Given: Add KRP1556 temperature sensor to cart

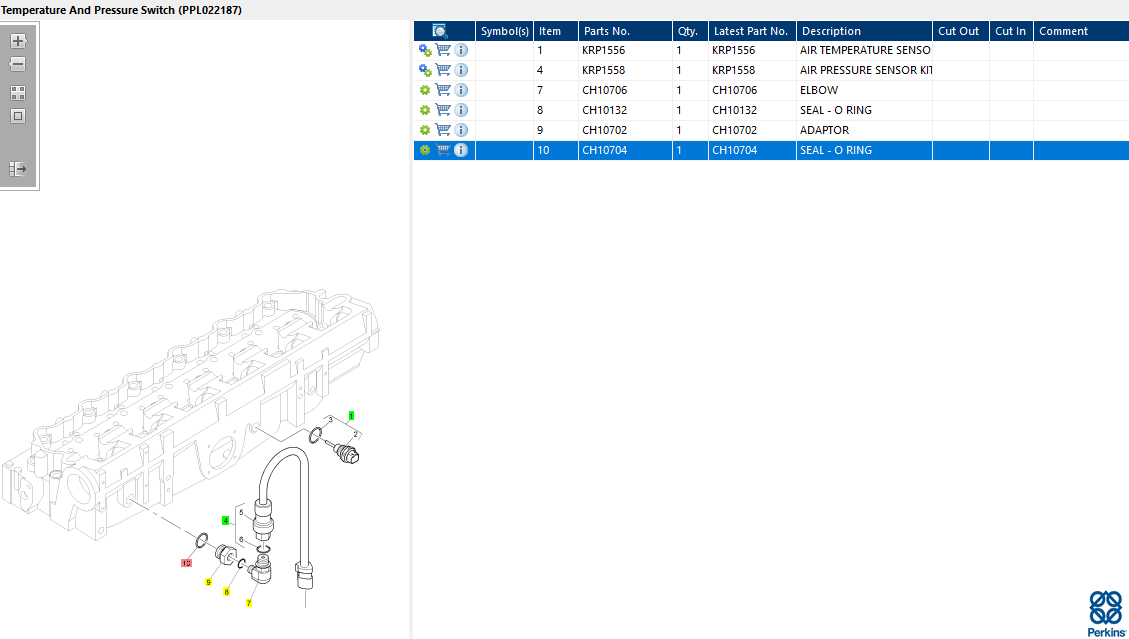Looking at the screenshot, I should coord(444,50).
